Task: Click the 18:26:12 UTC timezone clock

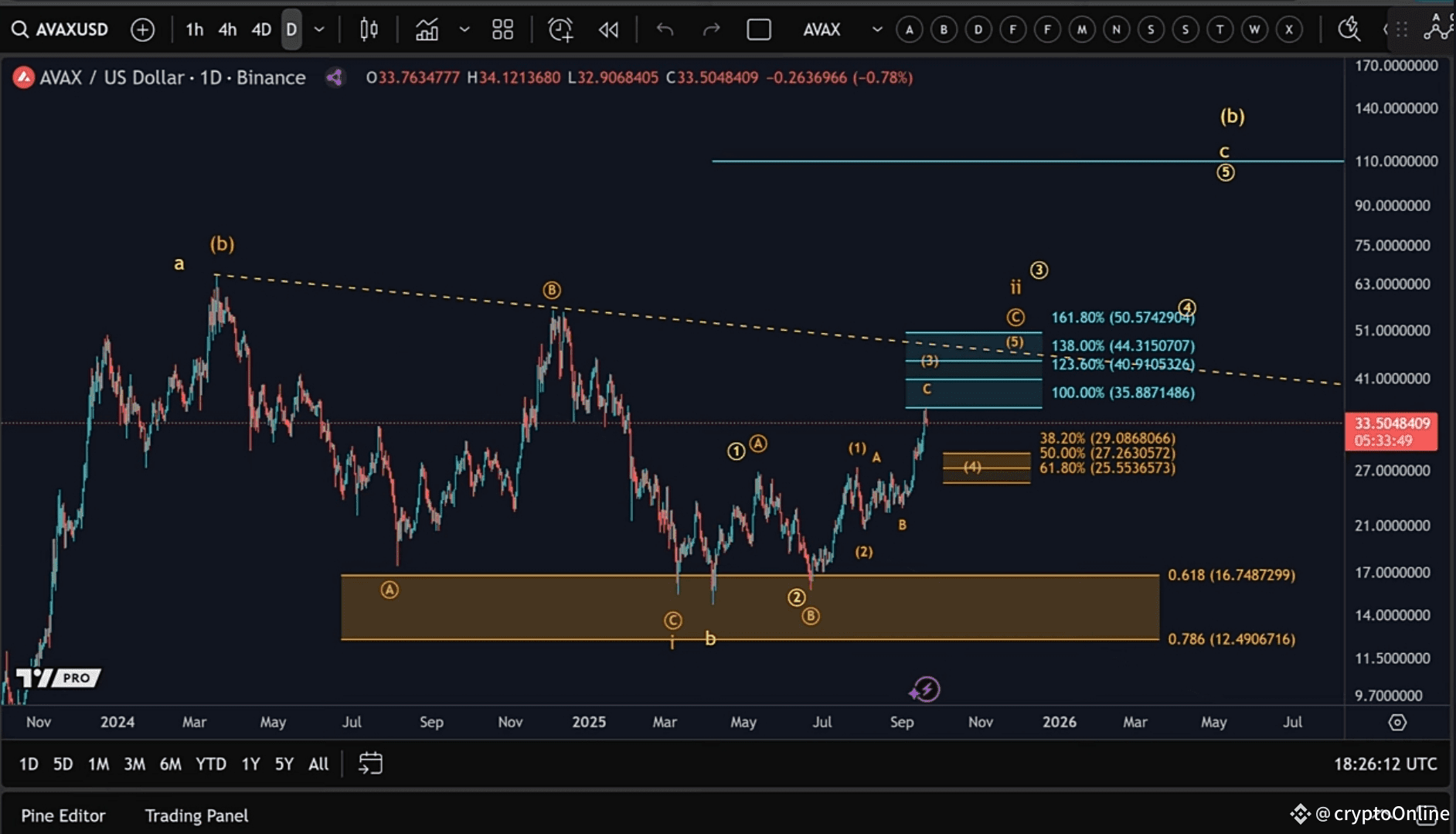Action: click(1385, 764)
